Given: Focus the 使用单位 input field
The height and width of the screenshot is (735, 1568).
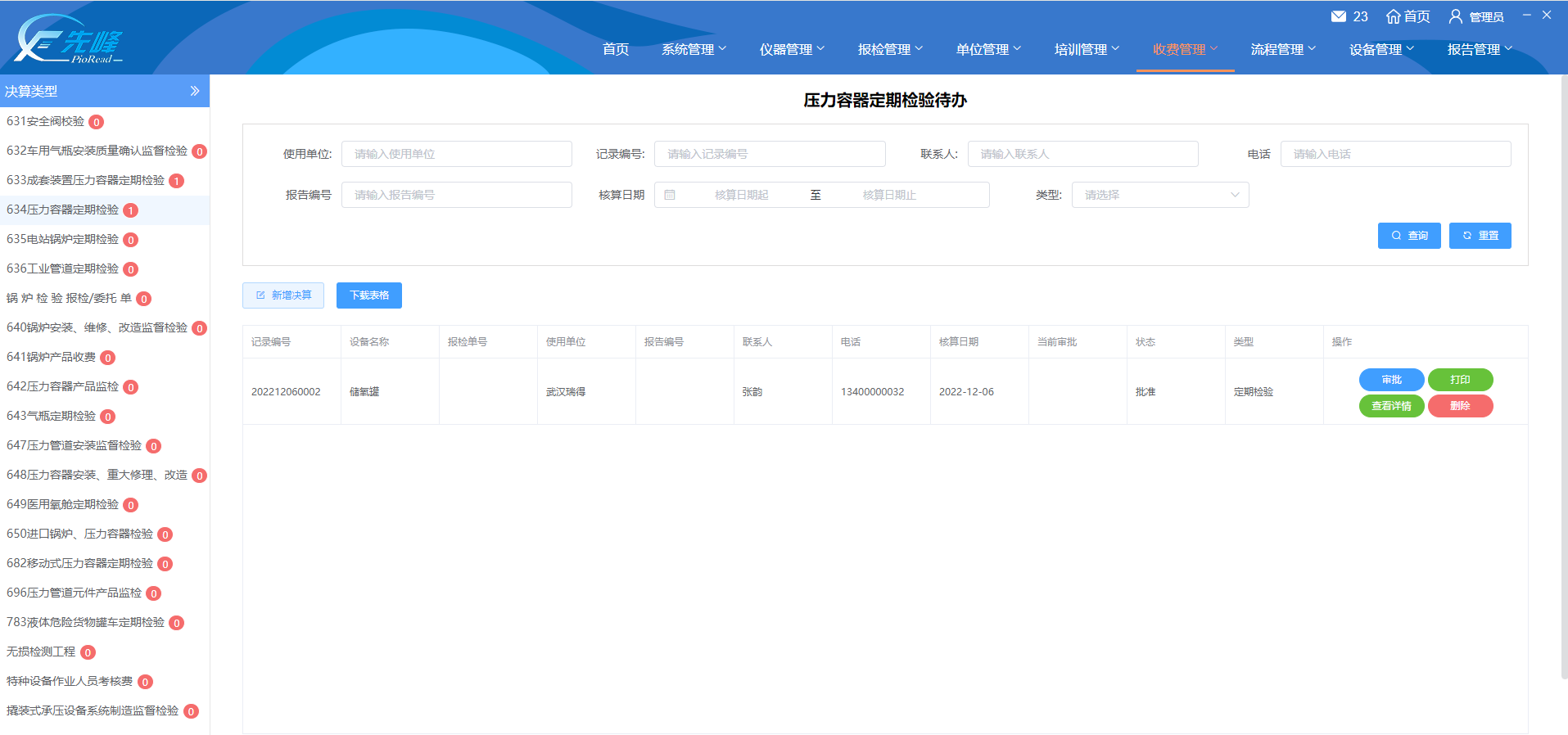Looking at the screenshot, I should coord(457,154).
